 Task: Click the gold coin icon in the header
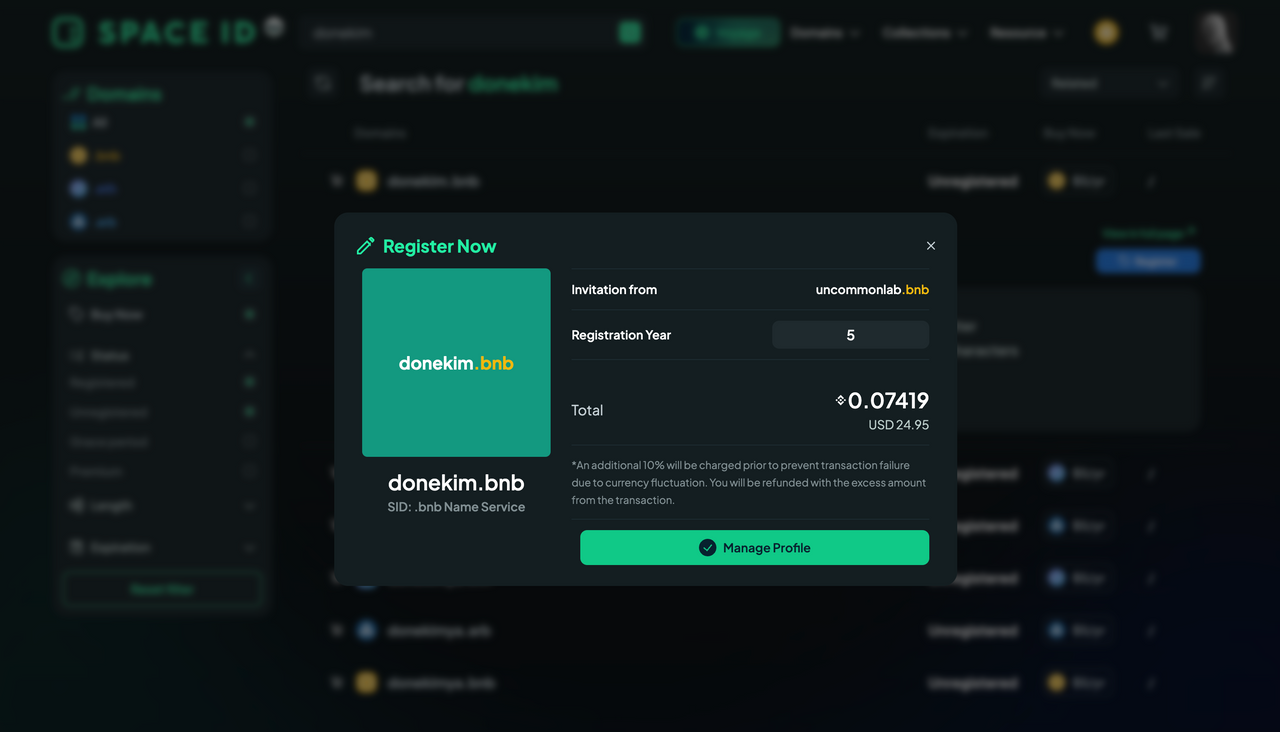[1106, 33]
